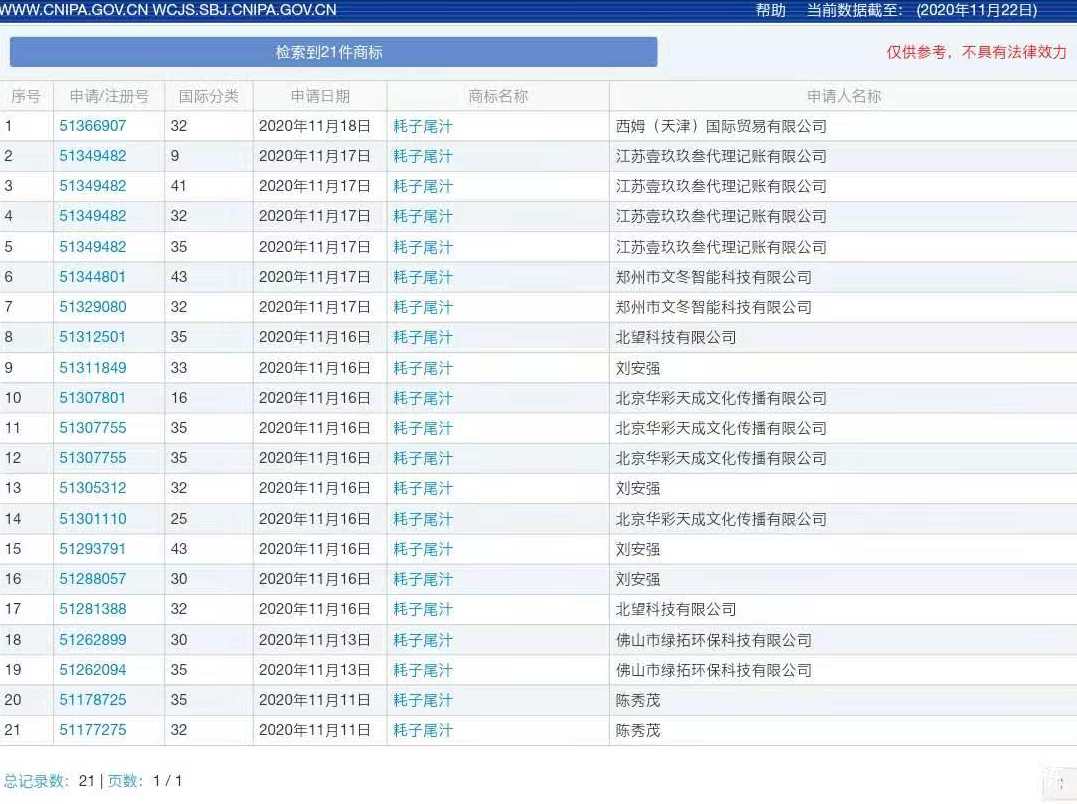Viewport: 1077px width, 804px height.
Task: Open 51349482 link in row 3
Action: [x=93, y=186]
